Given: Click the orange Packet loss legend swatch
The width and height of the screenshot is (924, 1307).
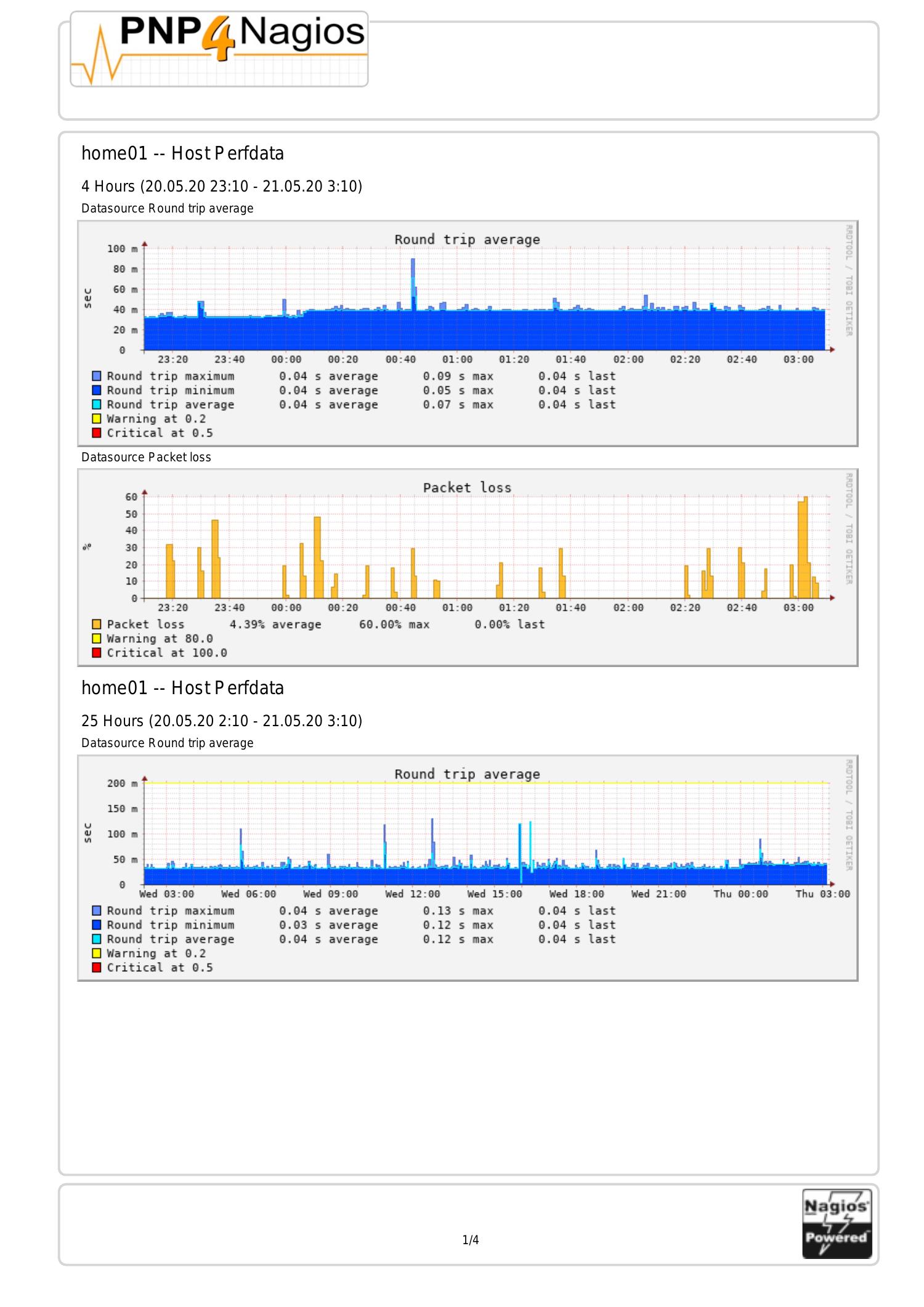Looking at the screenshot, I should point(96,625).
